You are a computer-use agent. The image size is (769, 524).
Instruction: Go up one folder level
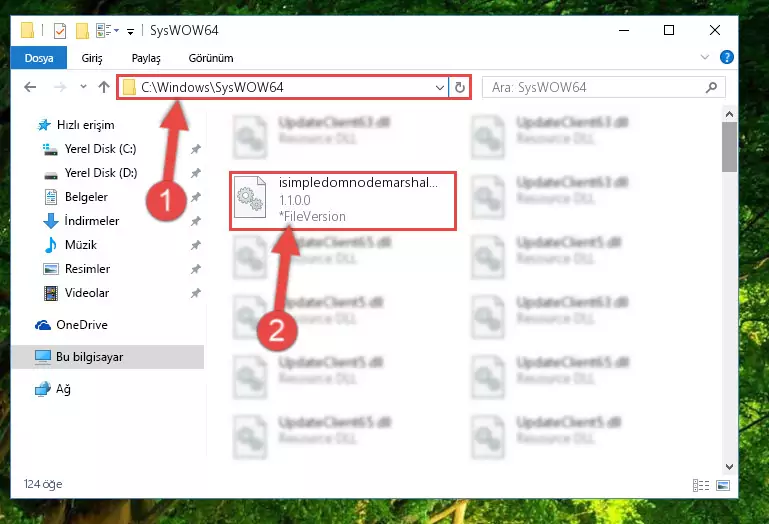pos(103,87)
